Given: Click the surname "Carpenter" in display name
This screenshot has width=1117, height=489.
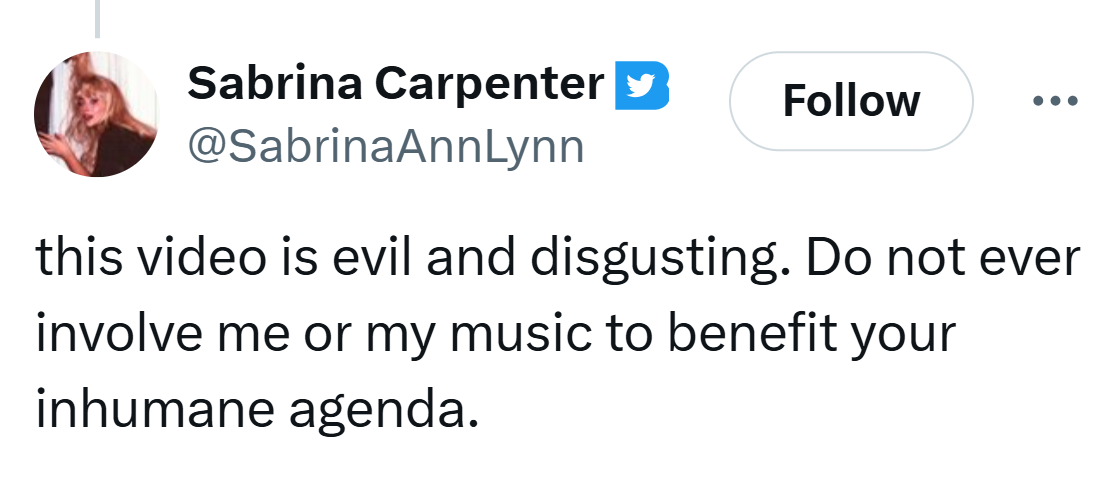Looking at the screenshot, I should tap(490, 84).
